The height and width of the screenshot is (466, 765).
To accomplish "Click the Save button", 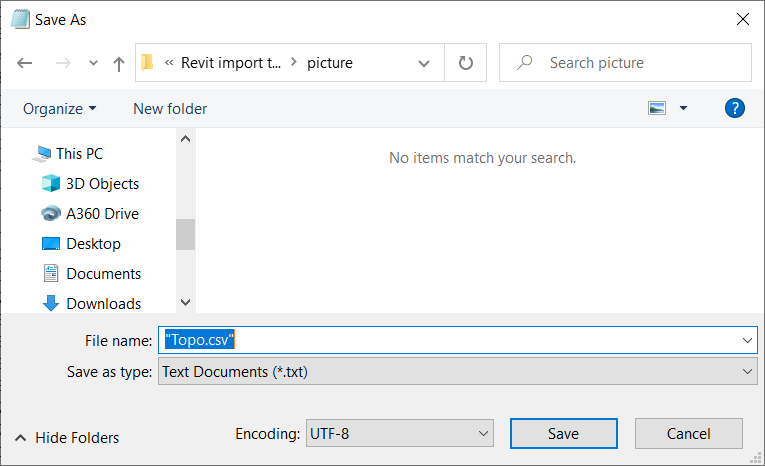I will [563, 434].
